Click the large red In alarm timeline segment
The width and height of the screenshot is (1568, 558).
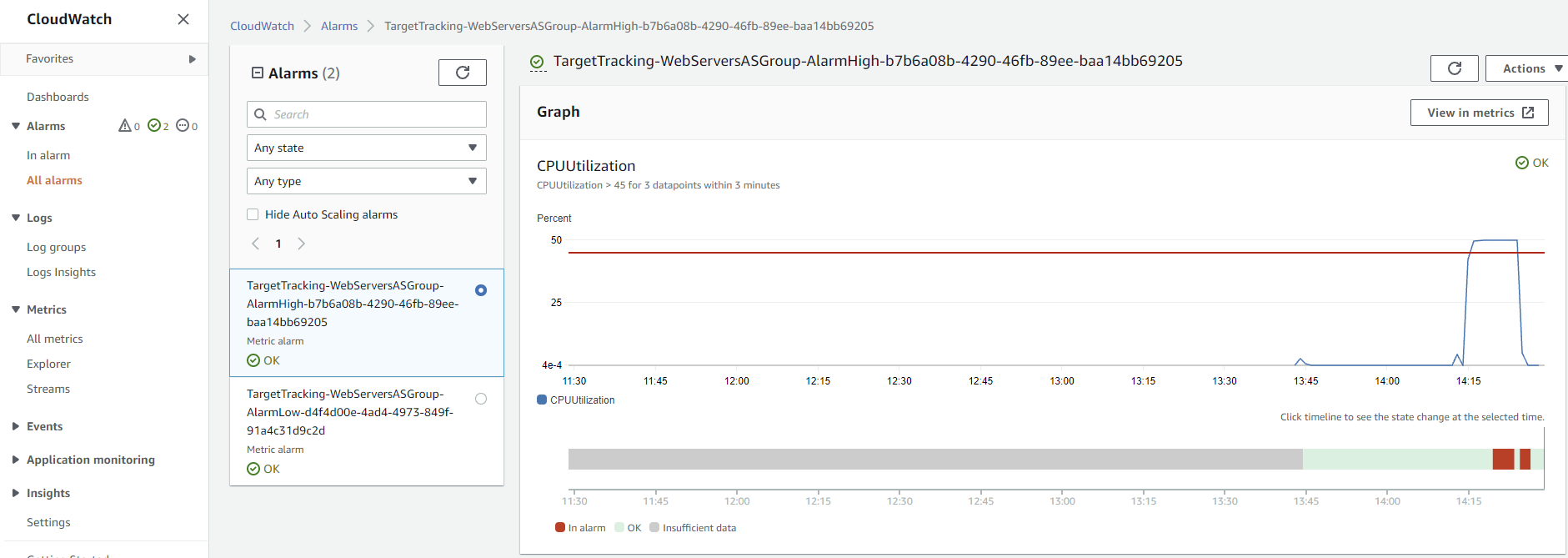coord(1503,459)
